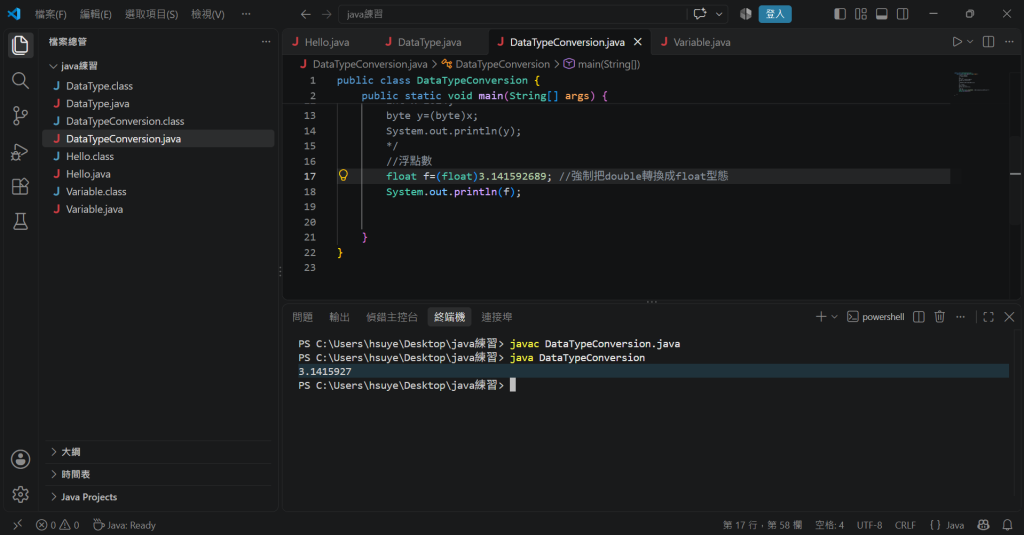
Task: Open terminal panel more actions ellipsis
Action: pos(960,317)
